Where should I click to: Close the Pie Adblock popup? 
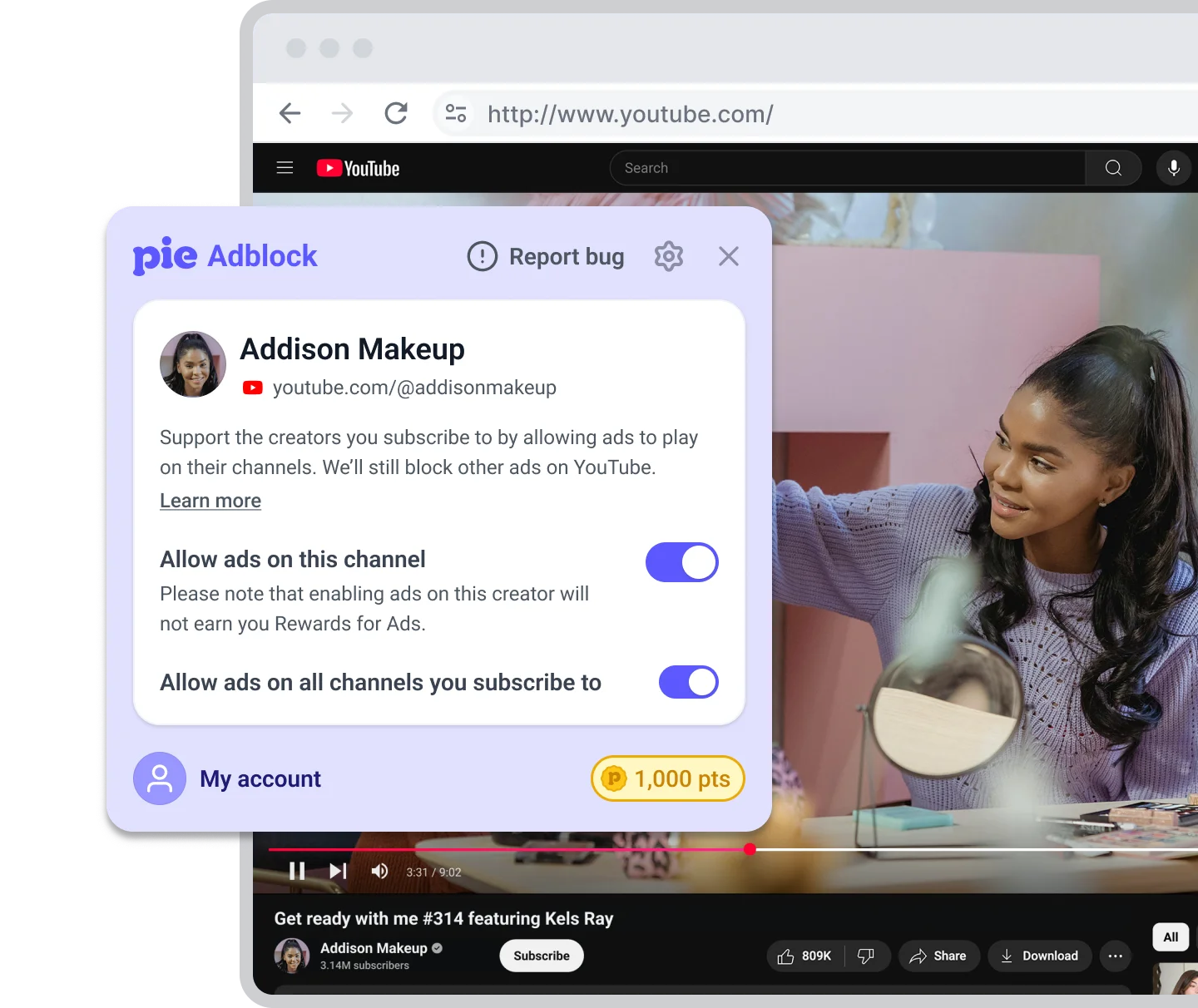coord(729,256)
